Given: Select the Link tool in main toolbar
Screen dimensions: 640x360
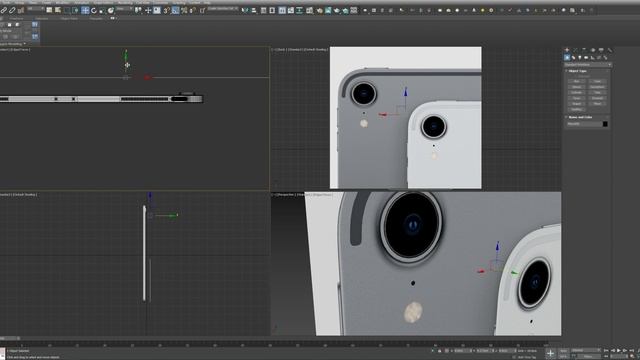Looking at the screenshot, I should [x=3, y=10].
